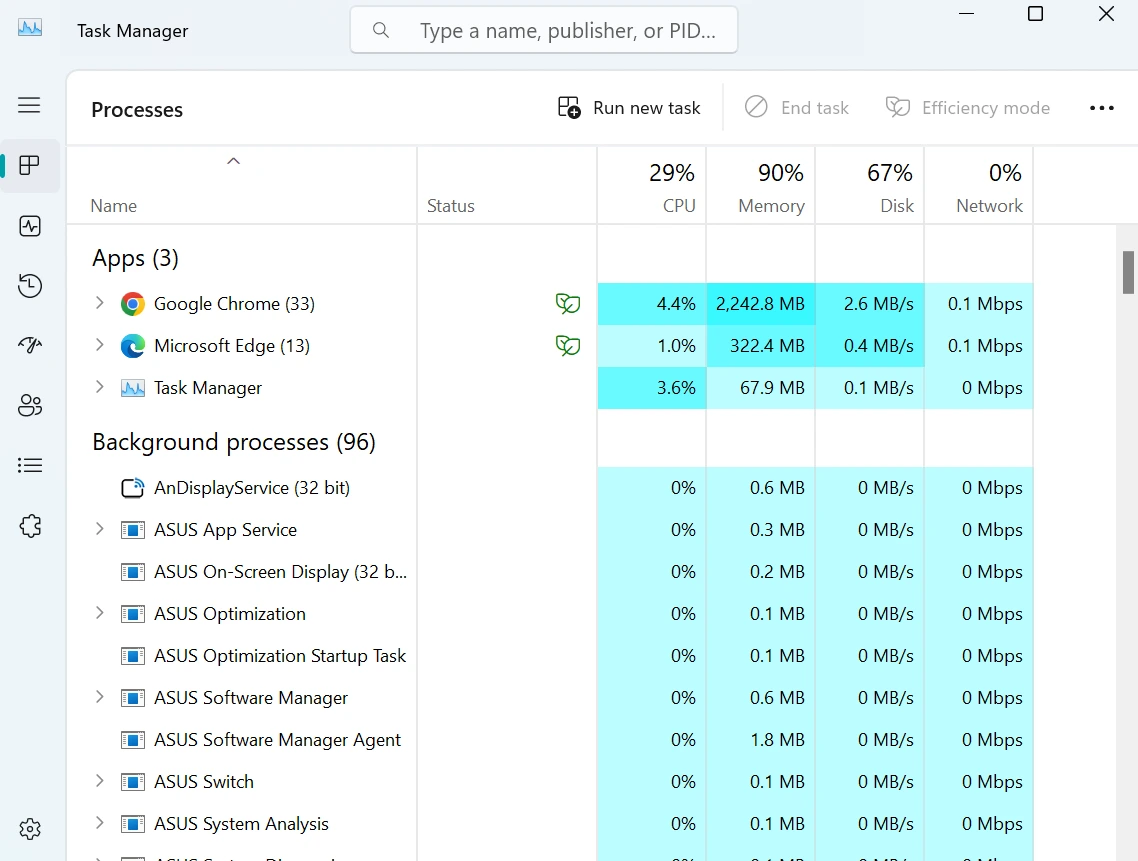Viewport: 1138px width, 861px height.
Task: Click ASUS Software Manager Agent icon
Action: click(132, 740)
